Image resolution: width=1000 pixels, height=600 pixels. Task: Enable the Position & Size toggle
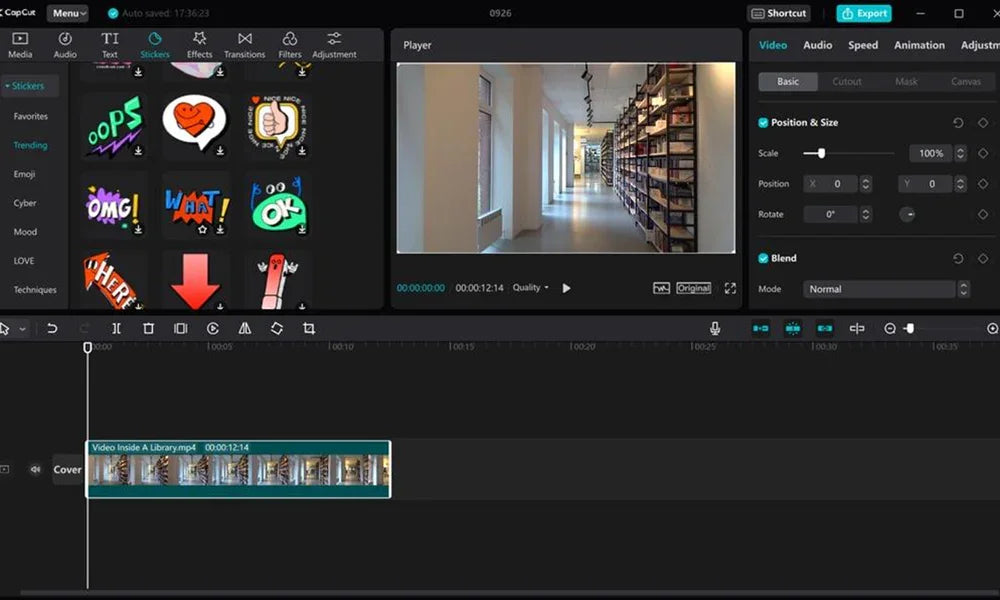761,122
